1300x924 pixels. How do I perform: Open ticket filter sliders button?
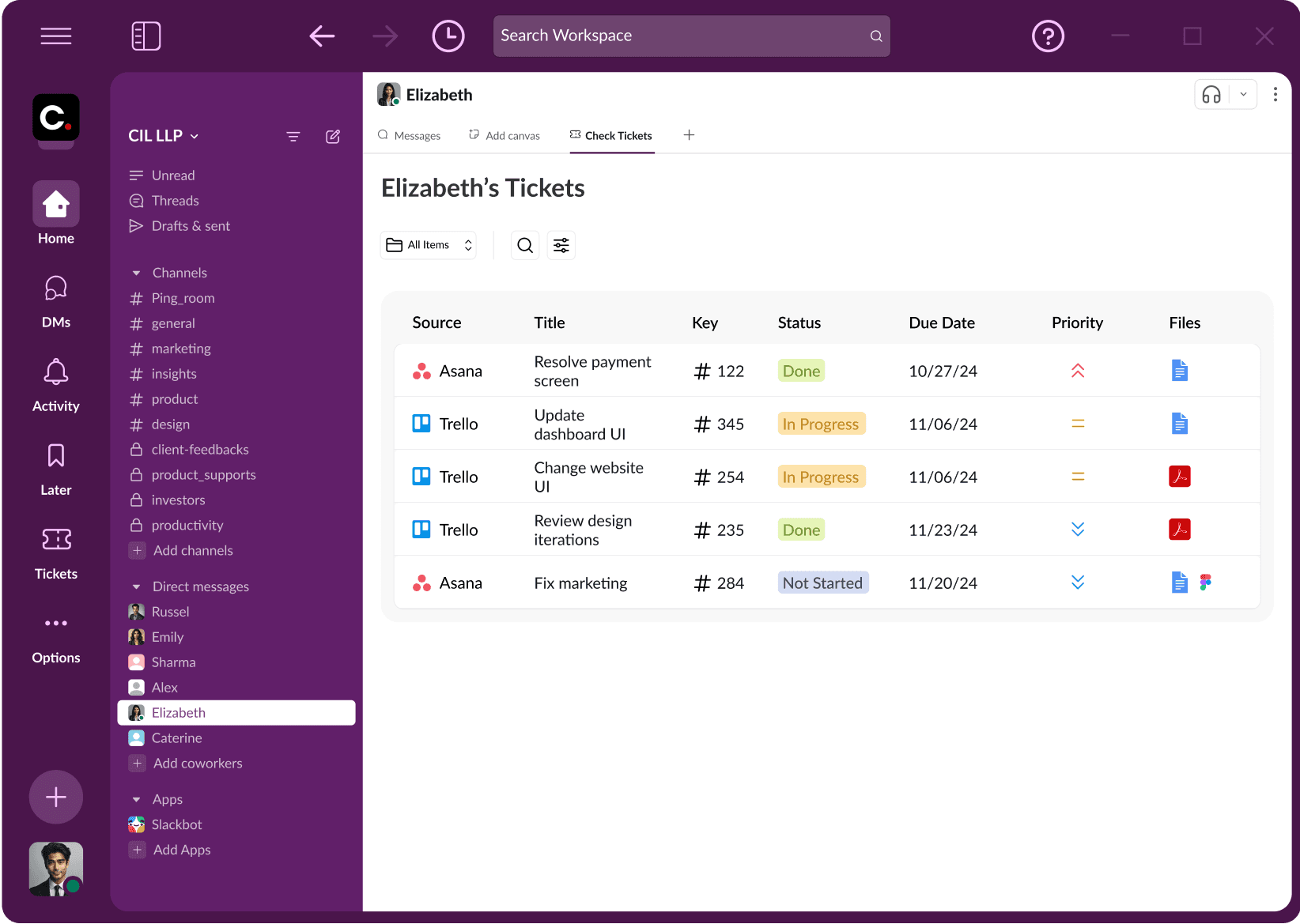tap(561, 245)
